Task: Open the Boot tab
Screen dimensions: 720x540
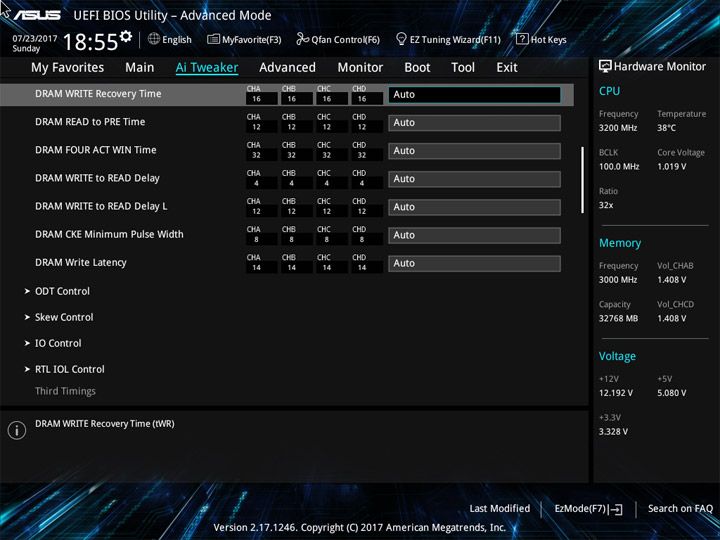Action: (x=417, y=68)
